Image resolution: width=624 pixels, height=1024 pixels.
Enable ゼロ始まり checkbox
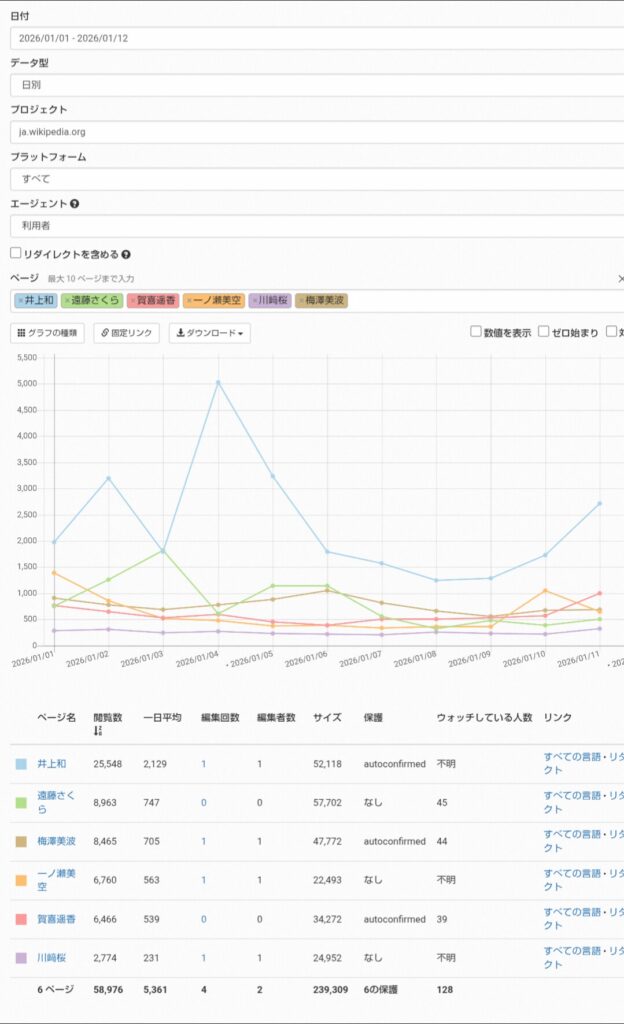[x=543, y=331]
